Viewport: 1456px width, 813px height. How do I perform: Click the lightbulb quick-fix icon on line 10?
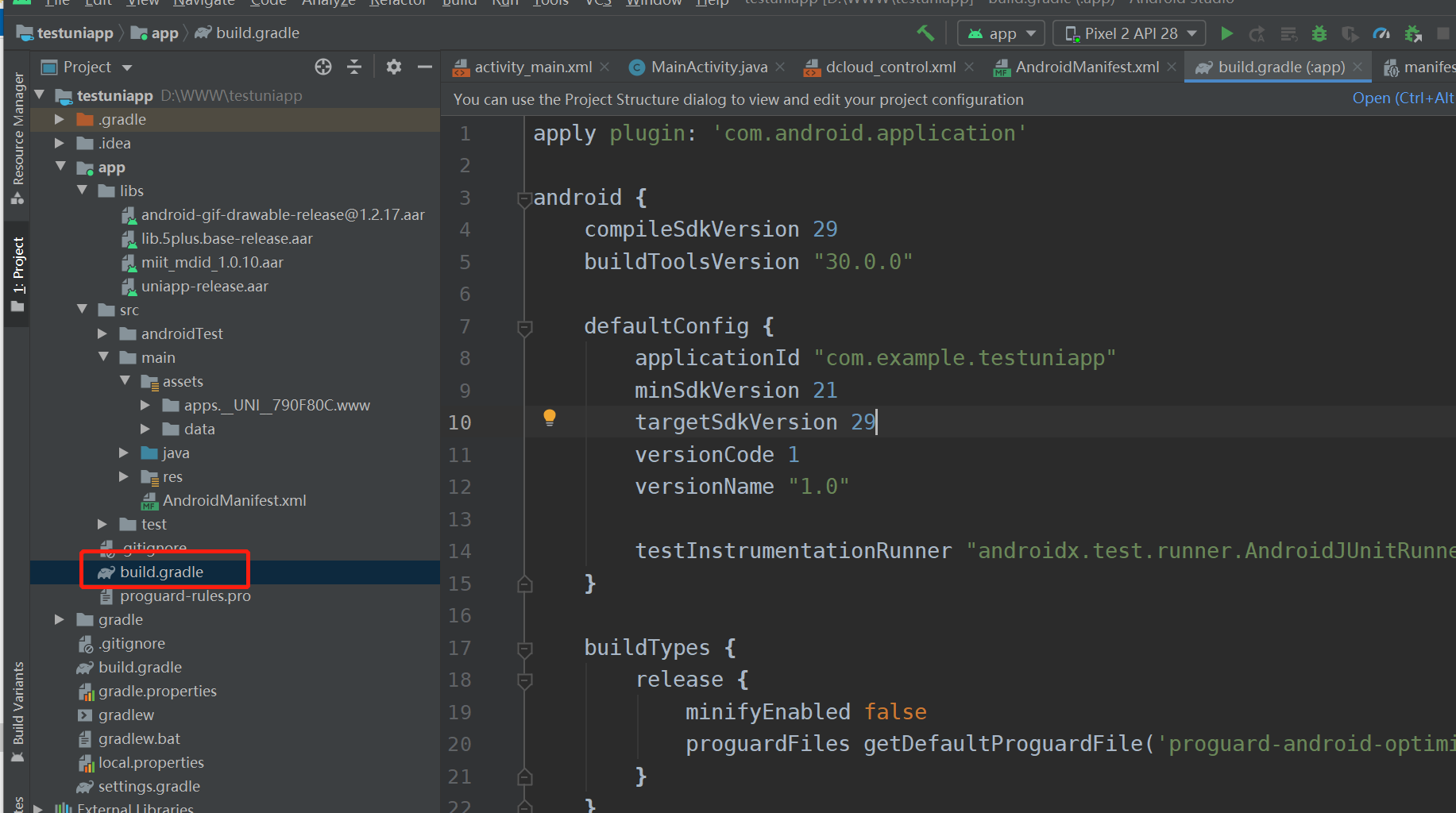[x=549, y=418]
